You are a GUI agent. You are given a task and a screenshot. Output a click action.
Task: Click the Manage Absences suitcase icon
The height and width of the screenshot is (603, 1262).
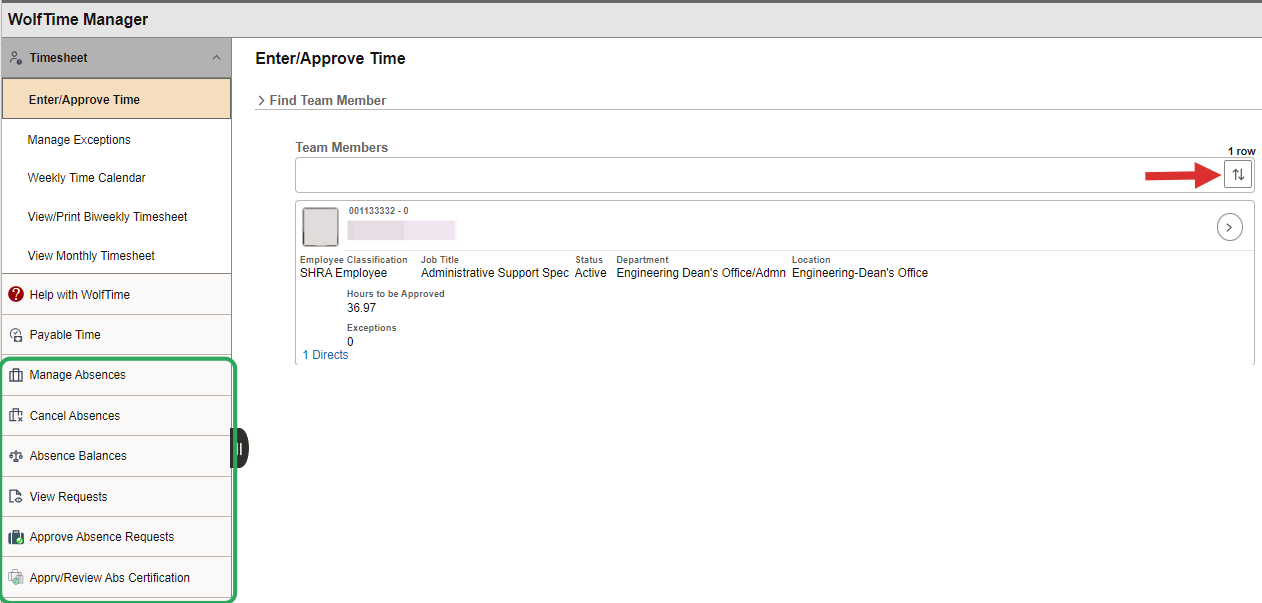(x=16, y=375)
